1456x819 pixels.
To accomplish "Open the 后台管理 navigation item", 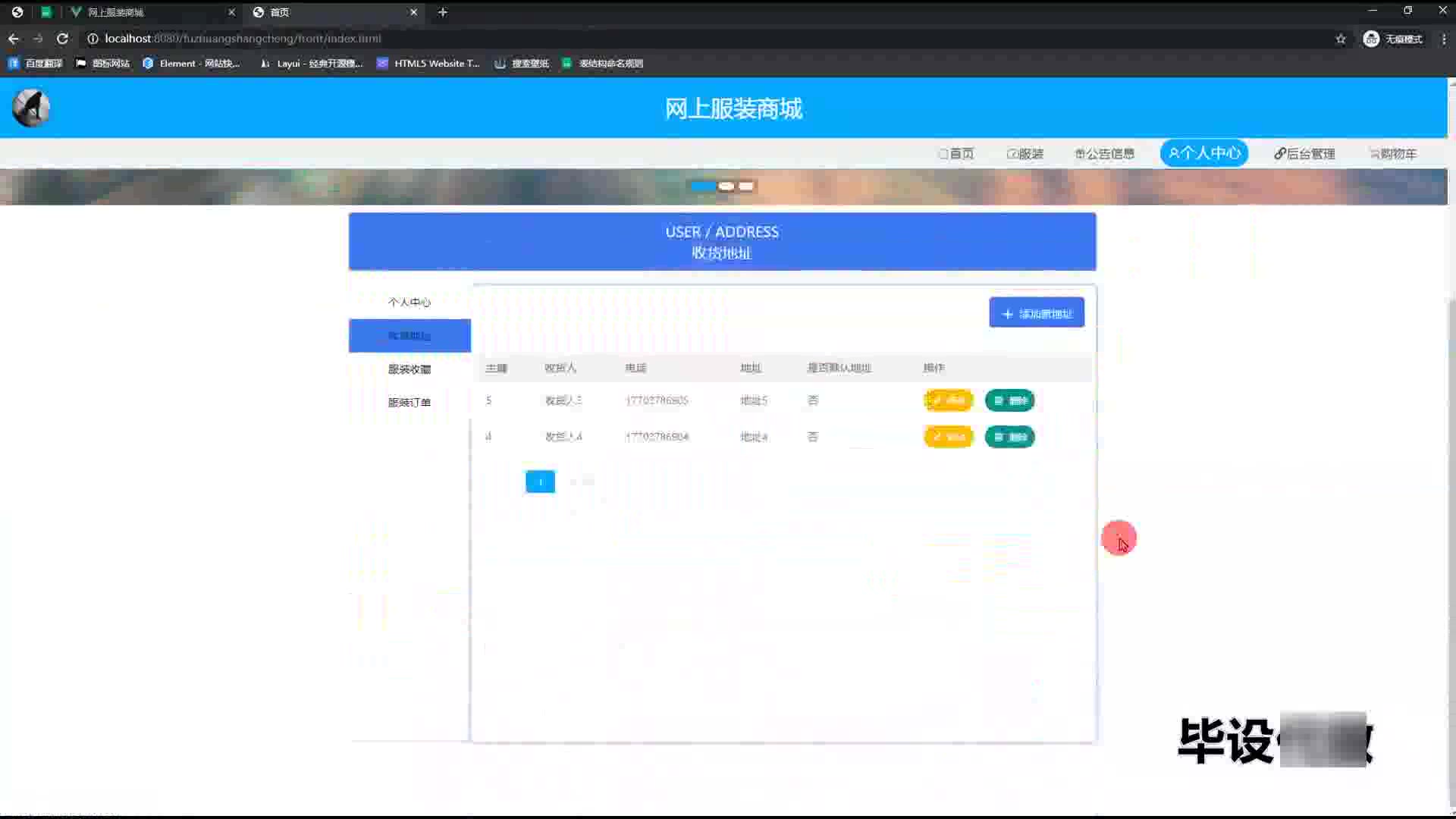I will [1304, 154].
